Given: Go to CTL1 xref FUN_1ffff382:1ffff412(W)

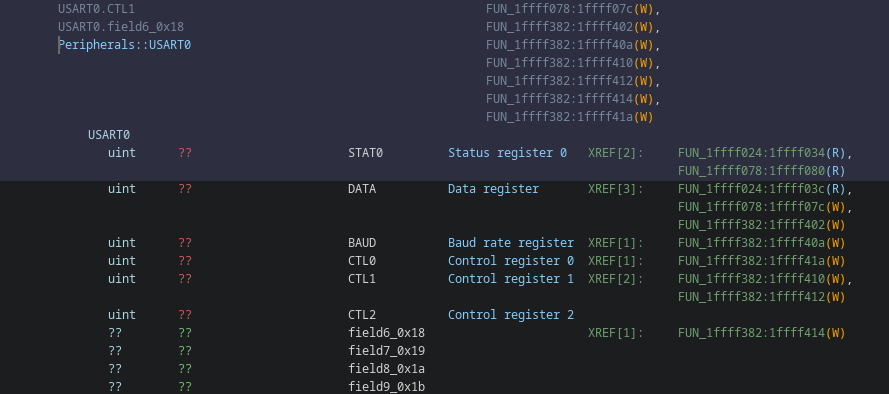Looking at the screenshot, I should click(x=761, y=297).
